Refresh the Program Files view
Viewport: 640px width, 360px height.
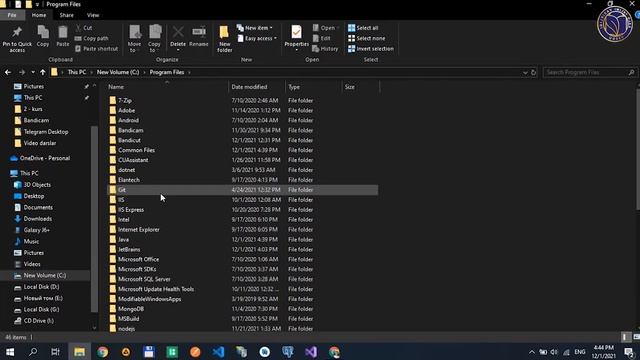[533, 72]
